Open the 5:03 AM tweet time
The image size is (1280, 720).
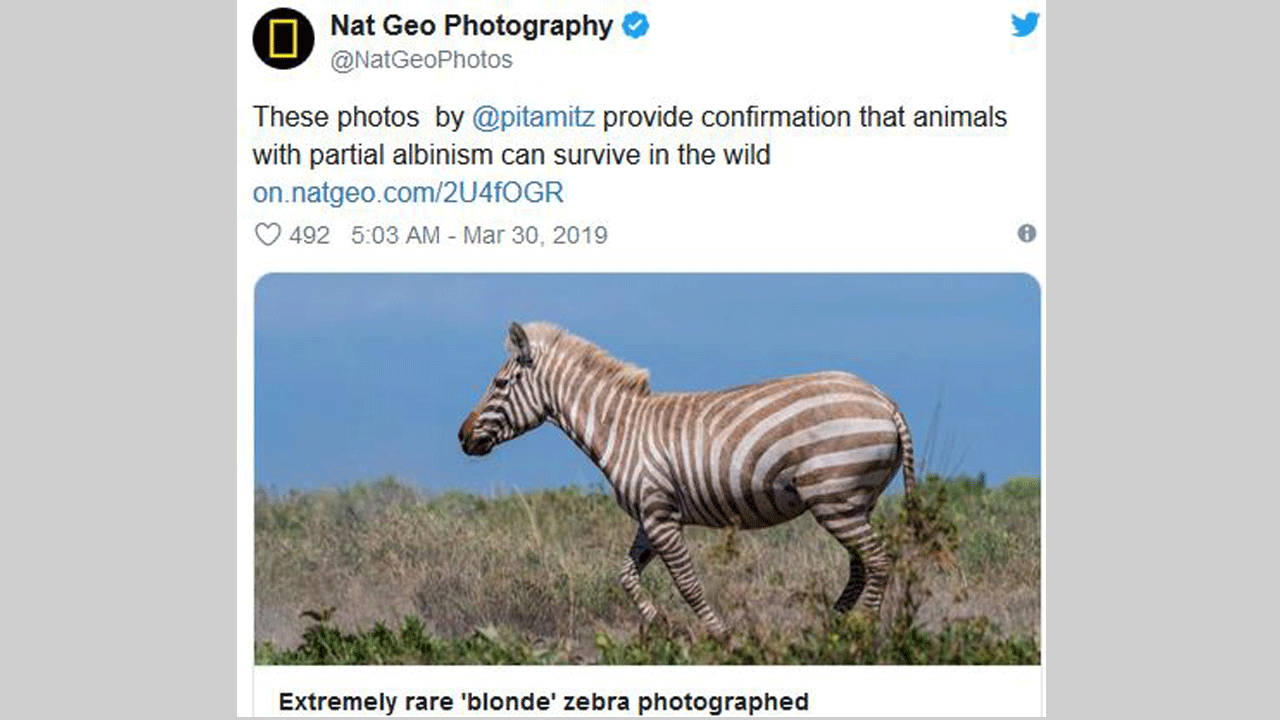pos(395,235)
